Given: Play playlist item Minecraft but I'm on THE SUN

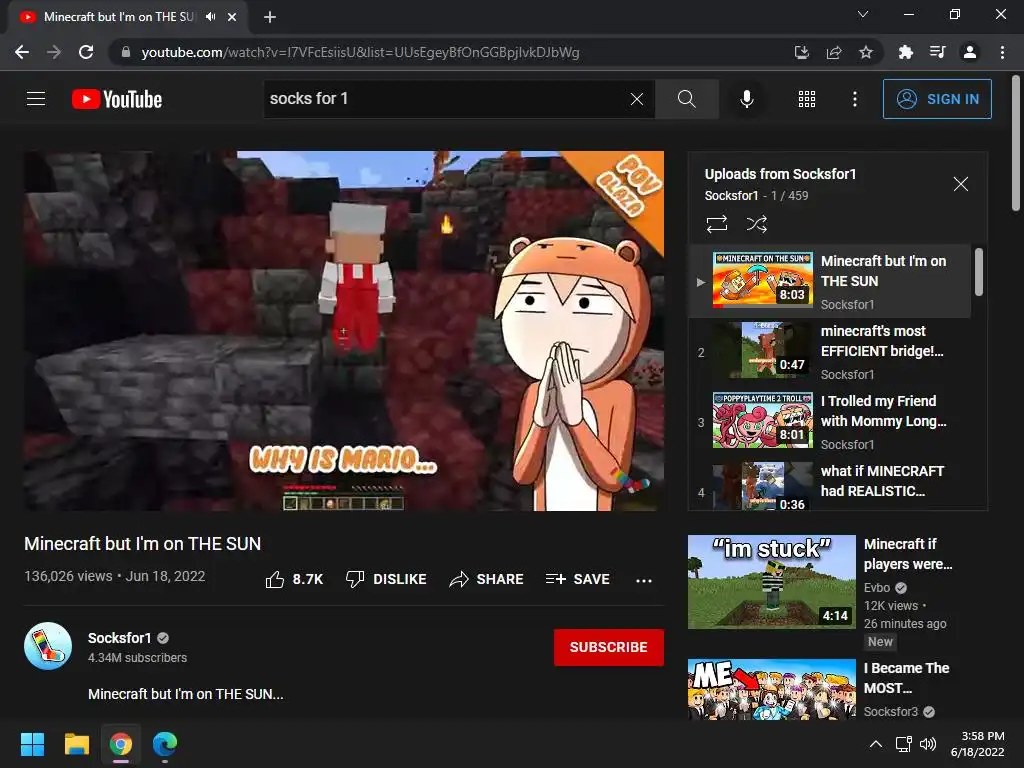Looking at the screenshot, I should 829,281.
